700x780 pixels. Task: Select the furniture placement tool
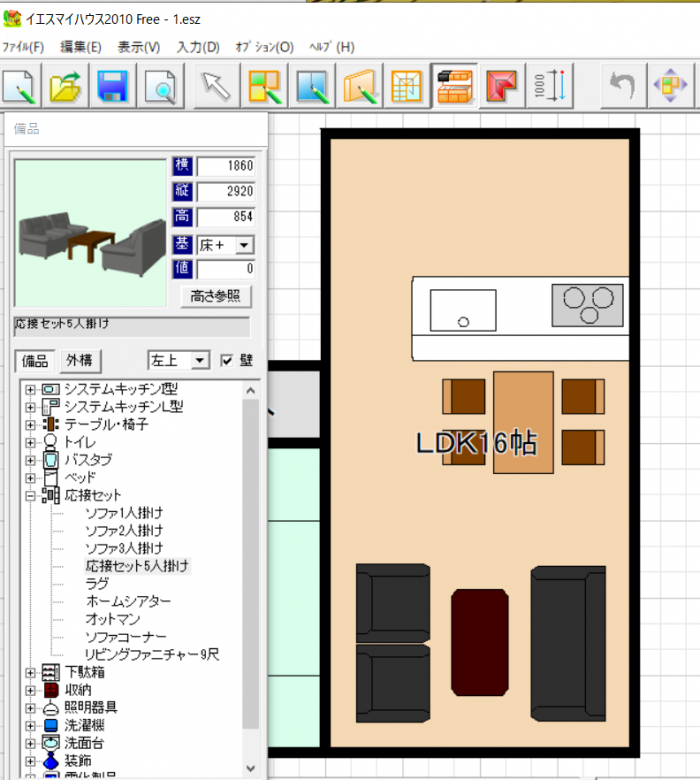coord(454,86)
